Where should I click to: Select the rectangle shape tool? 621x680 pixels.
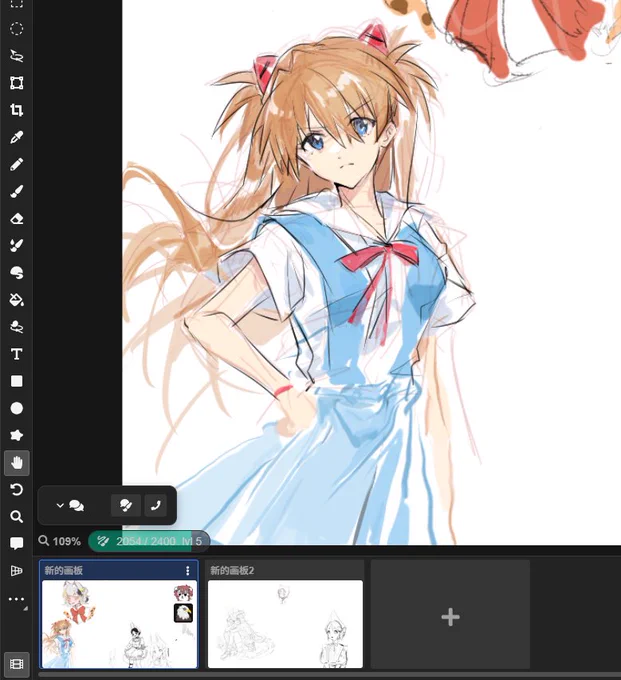tap(16, 381)
